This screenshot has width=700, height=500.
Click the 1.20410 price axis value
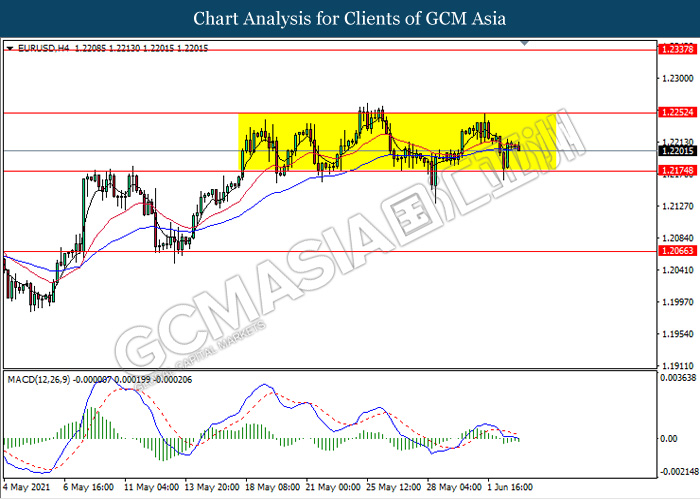678,270
